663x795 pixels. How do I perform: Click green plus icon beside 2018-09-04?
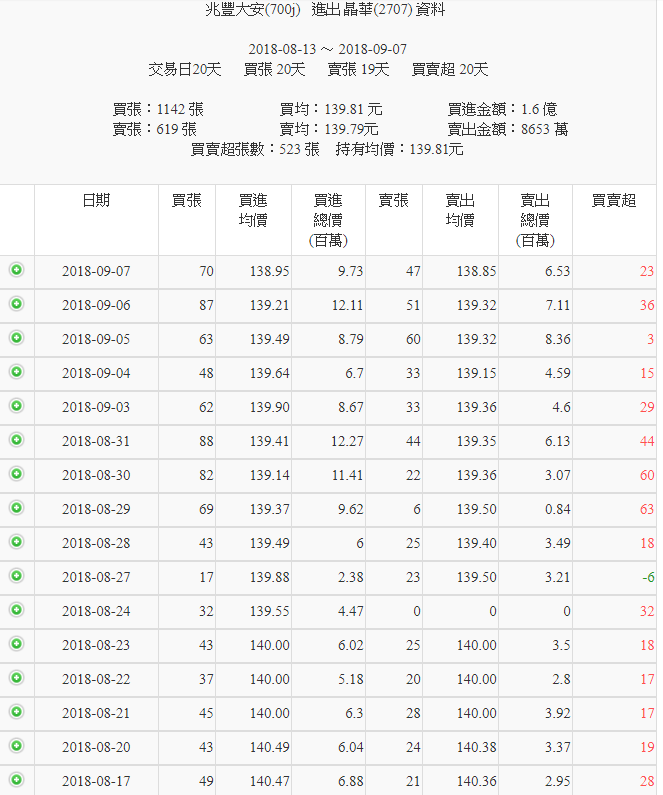pos(16,372)
